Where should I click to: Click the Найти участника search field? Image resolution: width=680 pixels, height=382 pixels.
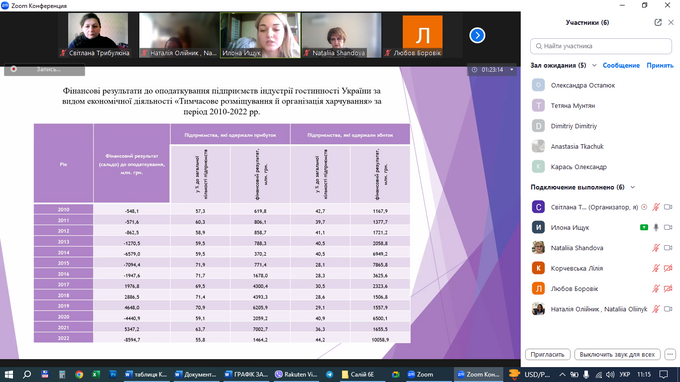coord(601,46)
